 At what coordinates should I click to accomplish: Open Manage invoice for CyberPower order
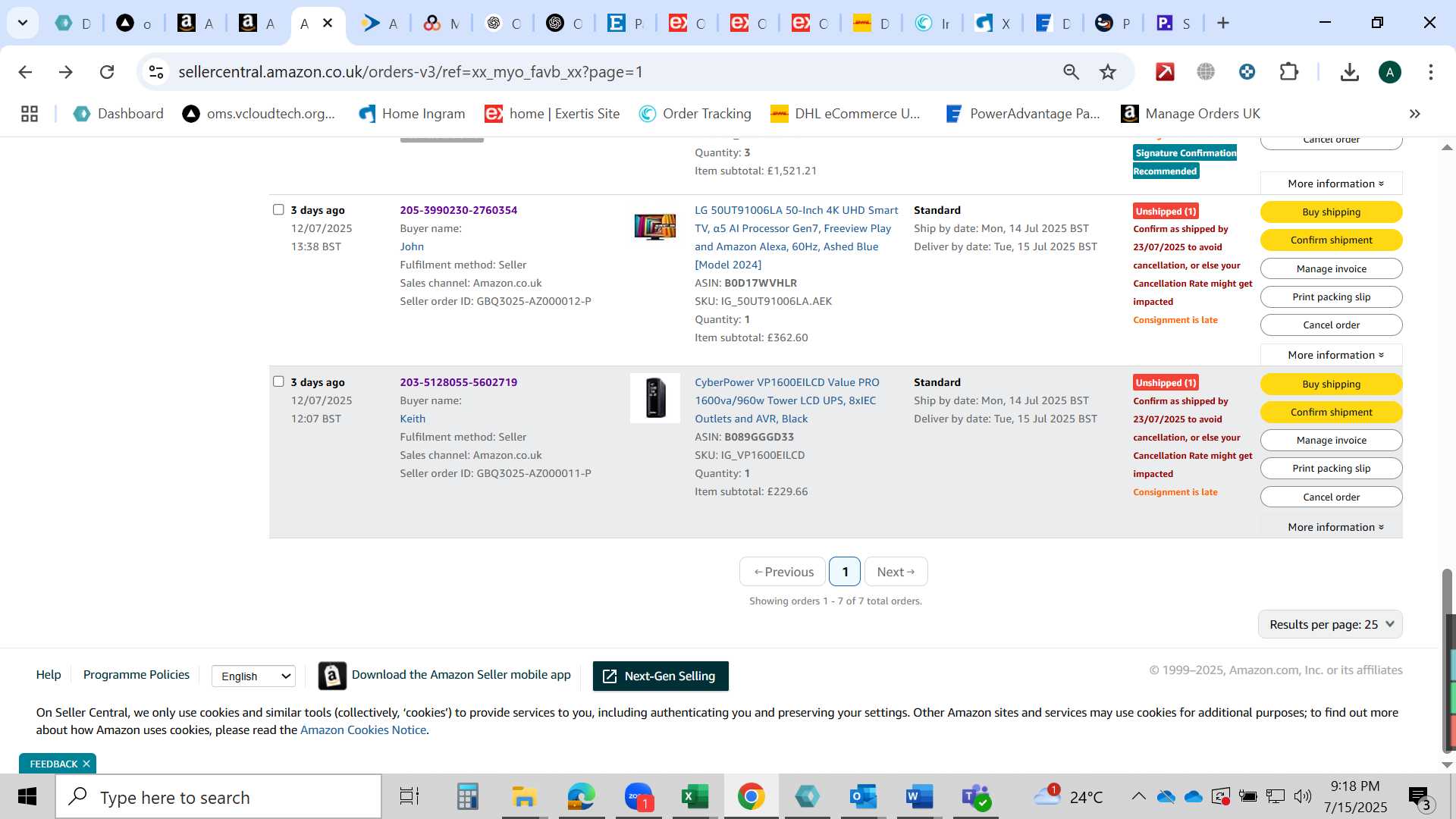coord(1331,441)
